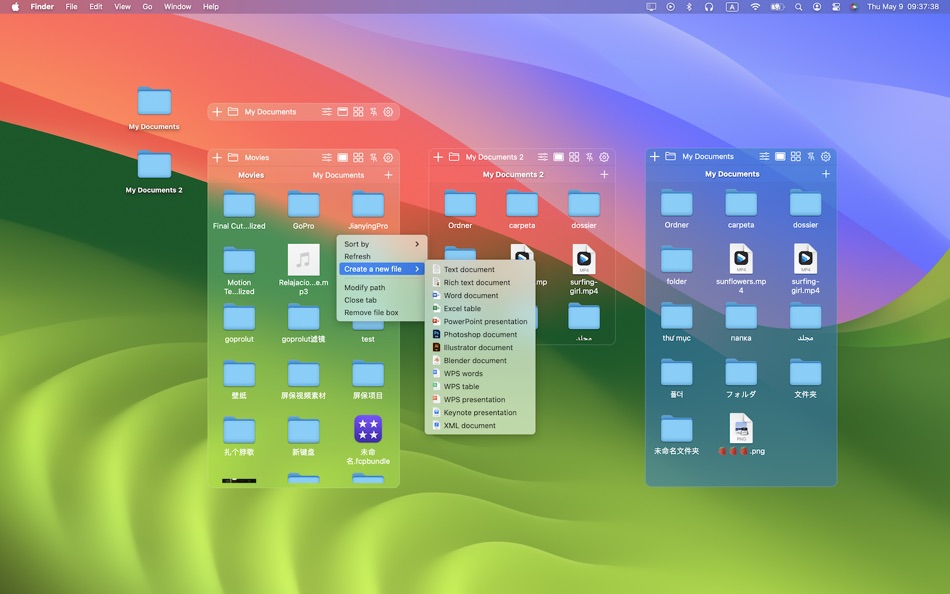Choose Remove file box from the context menu
The width and height of the screenshot is (950, 594).
(x=382, y=313)
